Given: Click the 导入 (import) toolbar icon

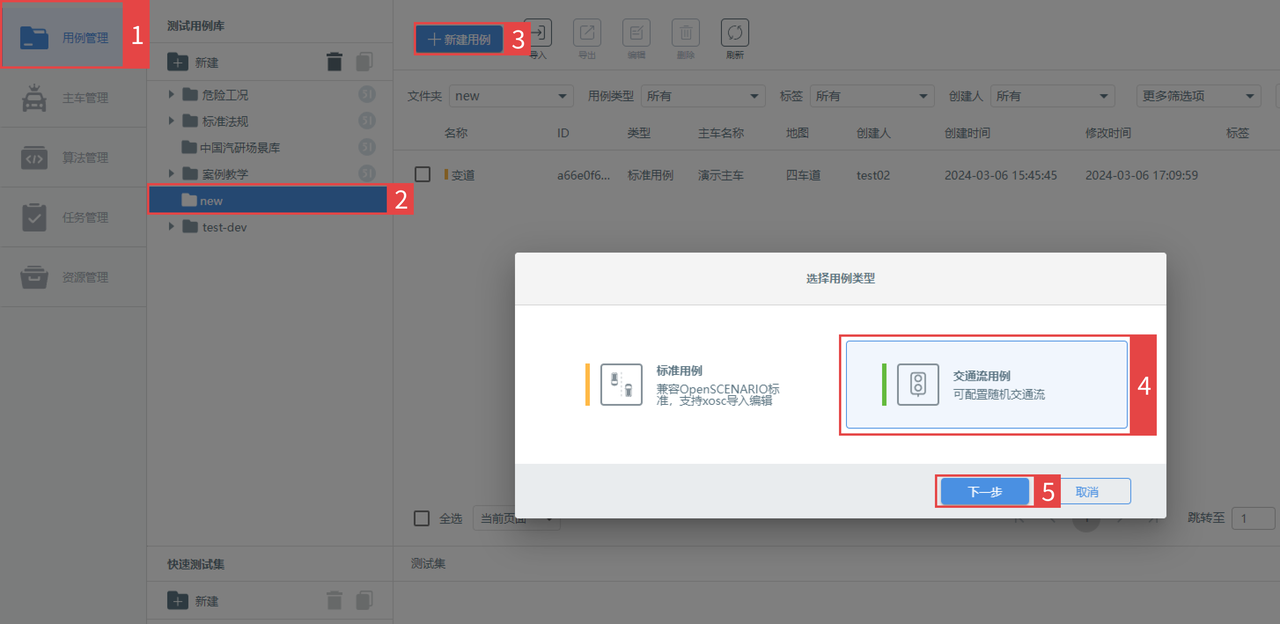Looking at the screenshot, I should coord(538,34).
